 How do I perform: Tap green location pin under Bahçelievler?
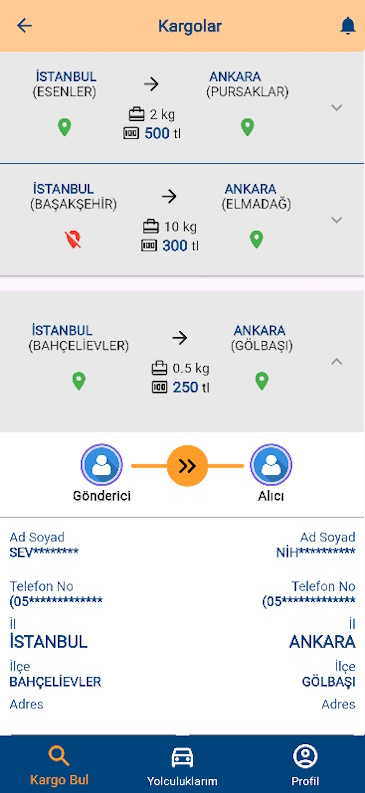(x=78, y=381)
